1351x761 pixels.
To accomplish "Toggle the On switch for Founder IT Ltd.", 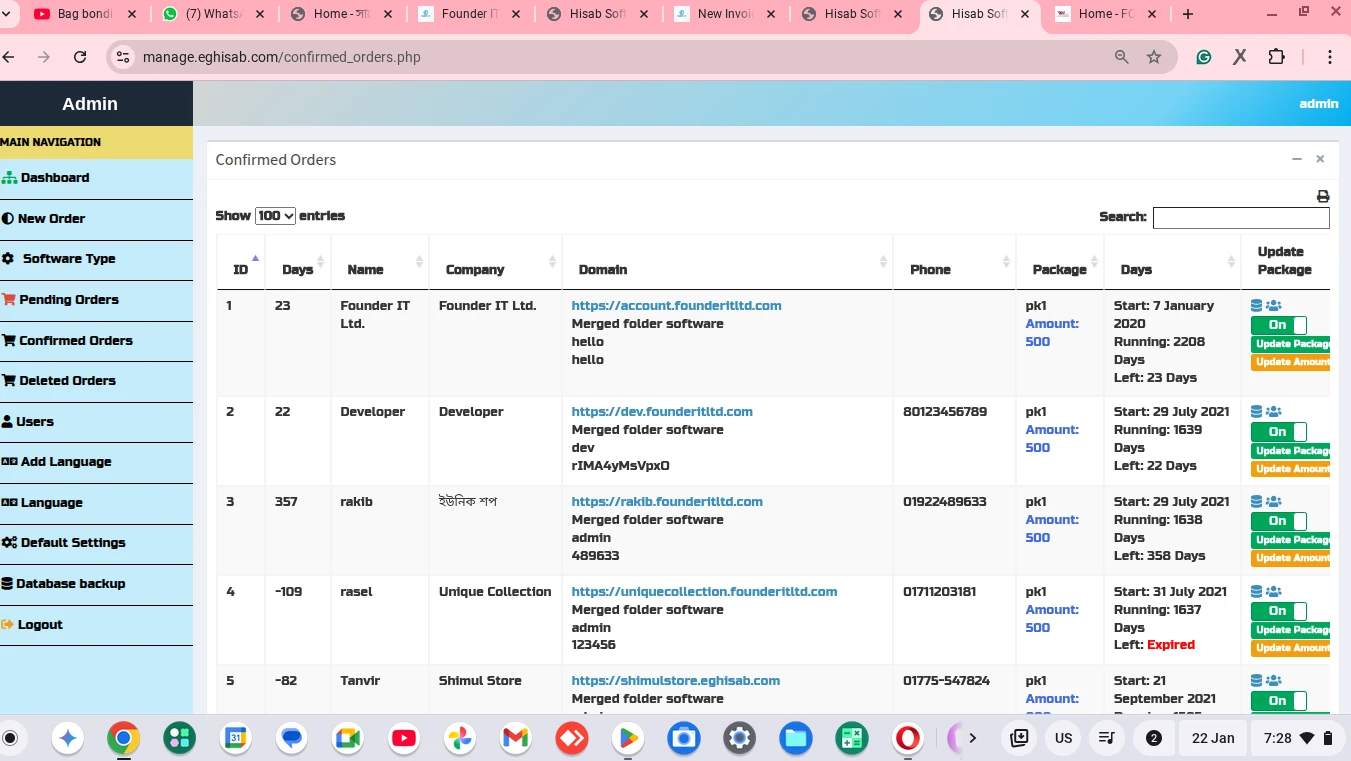I will [1278, 325].
